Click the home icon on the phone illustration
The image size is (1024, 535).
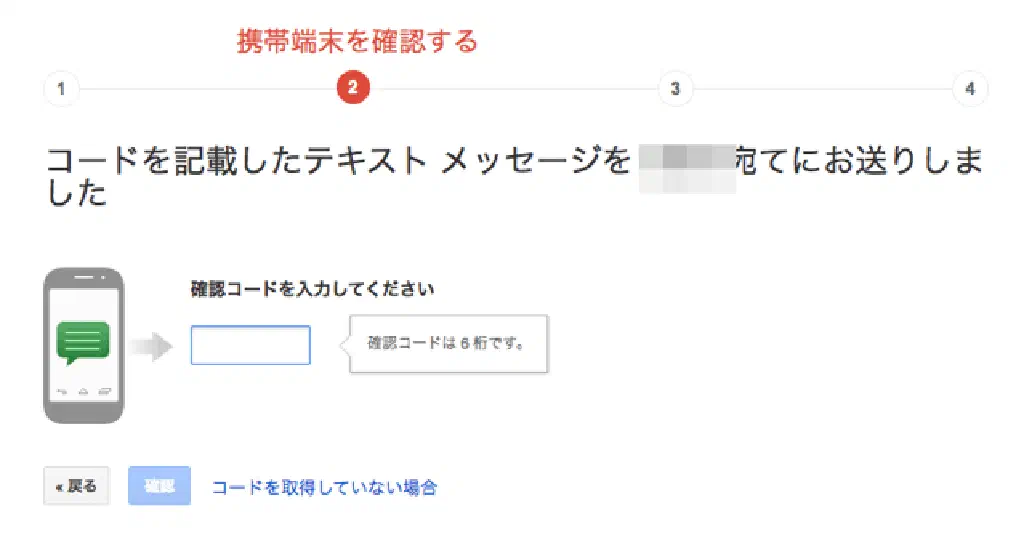83,390
